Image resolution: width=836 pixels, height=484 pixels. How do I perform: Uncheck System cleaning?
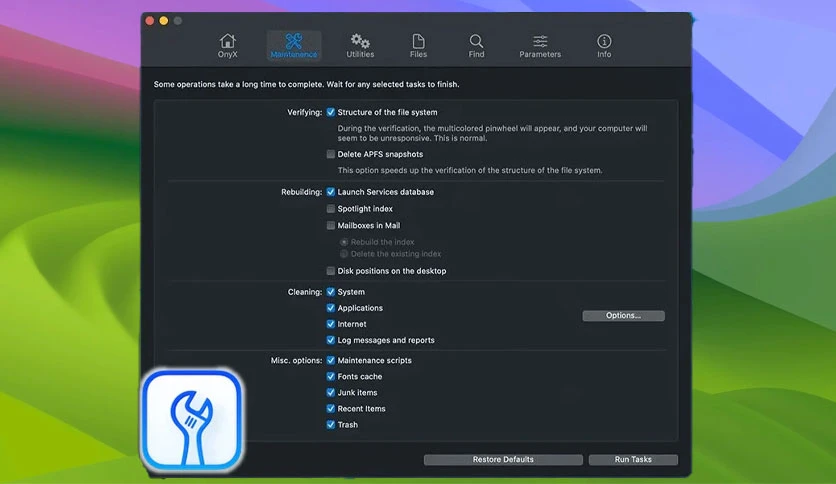pos(331,292)
